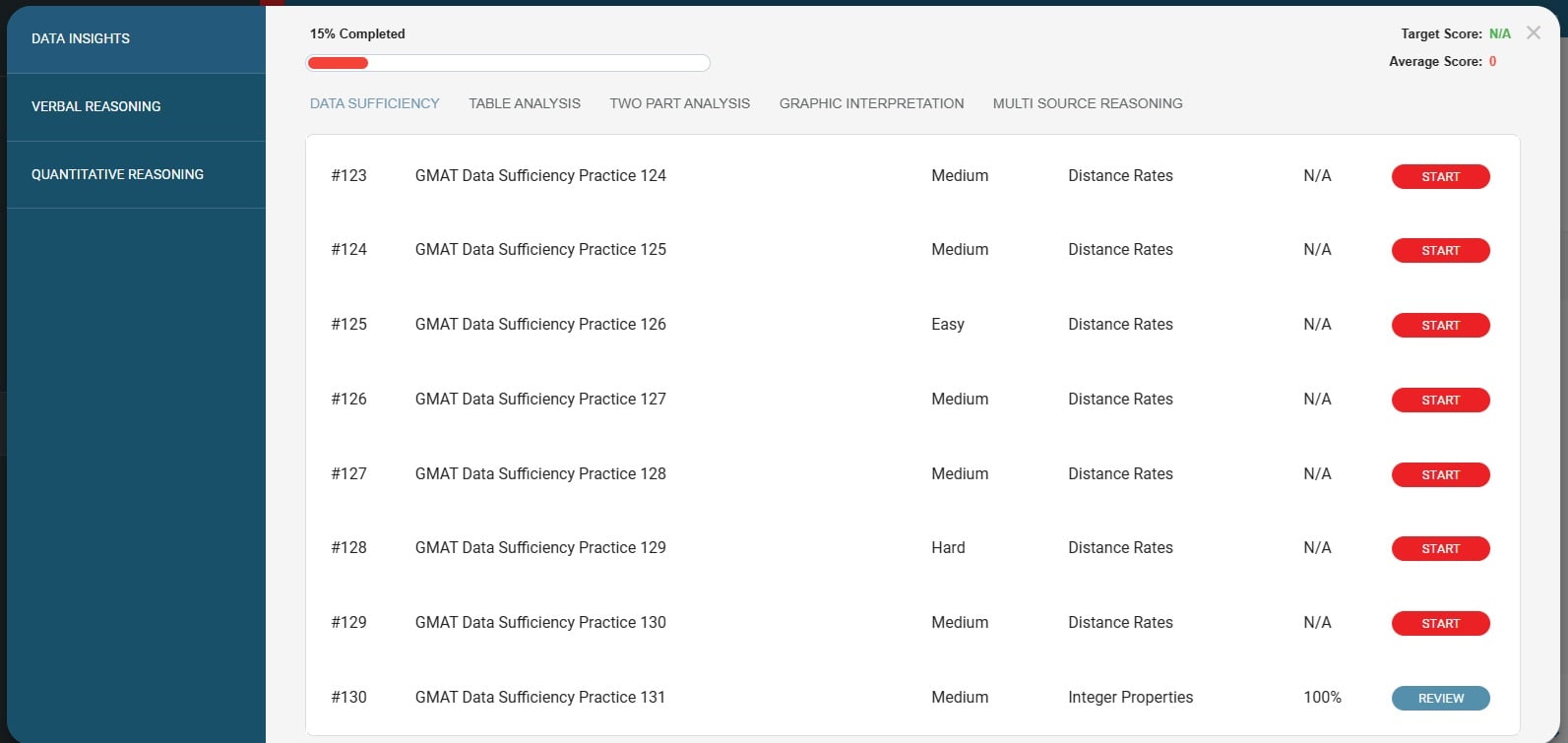Select the Data Sufficiency tab

(x=374, y=103)
